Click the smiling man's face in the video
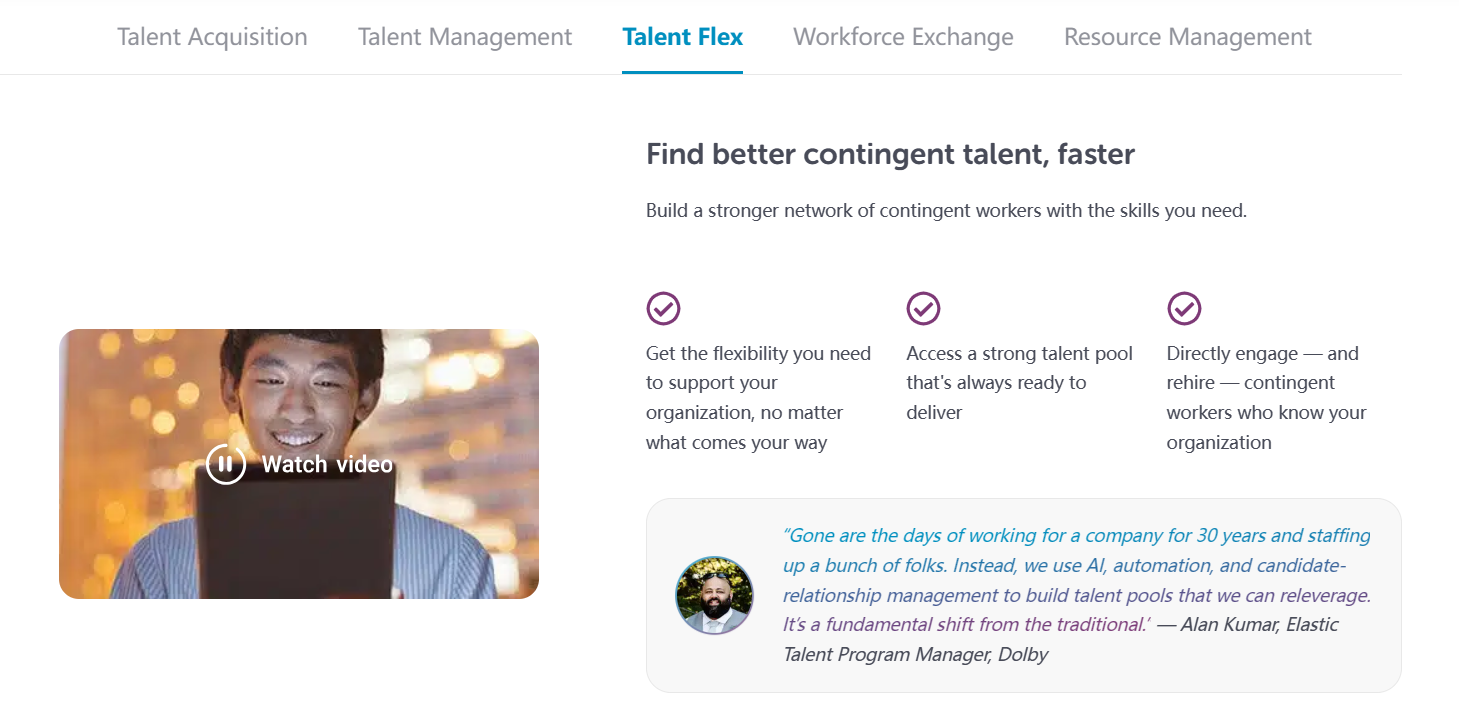 [297, 390]
